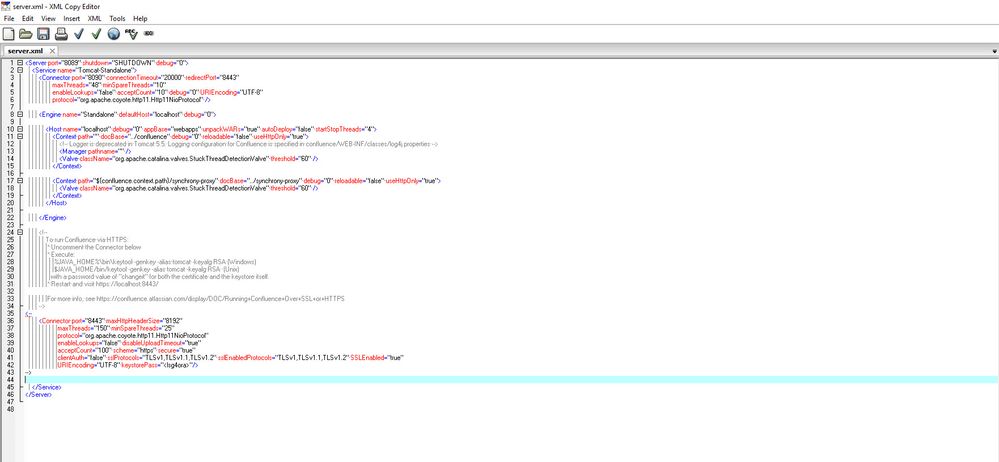Open the XML menu

tap(94, 18)
